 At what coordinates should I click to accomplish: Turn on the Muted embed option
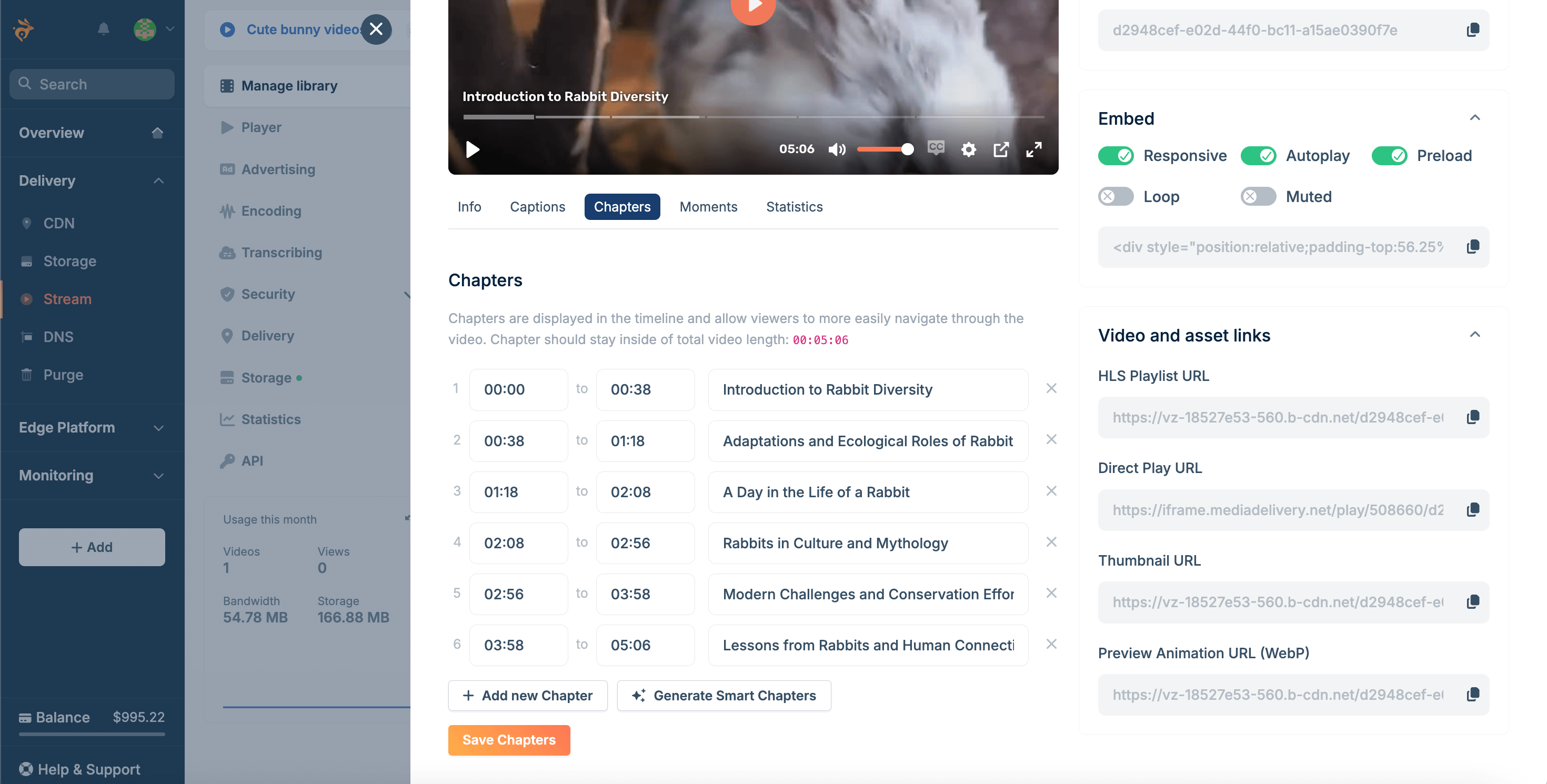(x=1258, y=196)
